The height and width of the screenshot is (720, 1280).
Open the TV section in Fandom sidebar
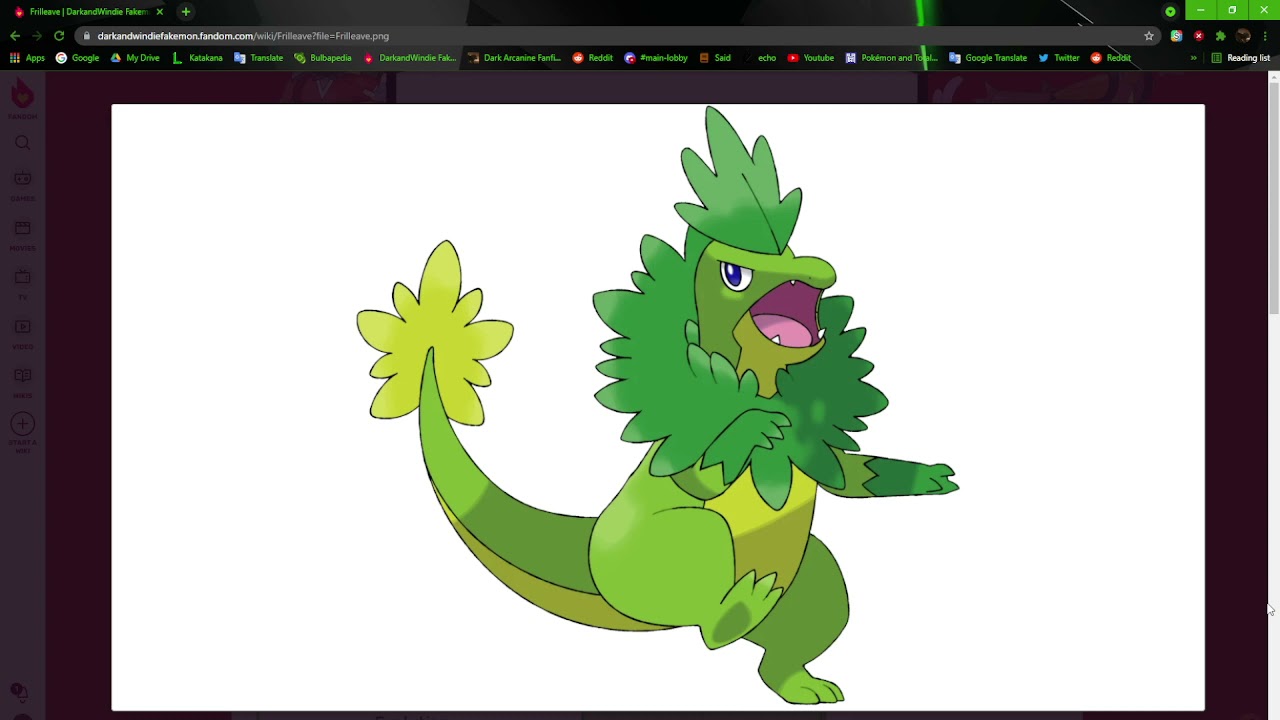pyautogui.click(x=22, y=283)
